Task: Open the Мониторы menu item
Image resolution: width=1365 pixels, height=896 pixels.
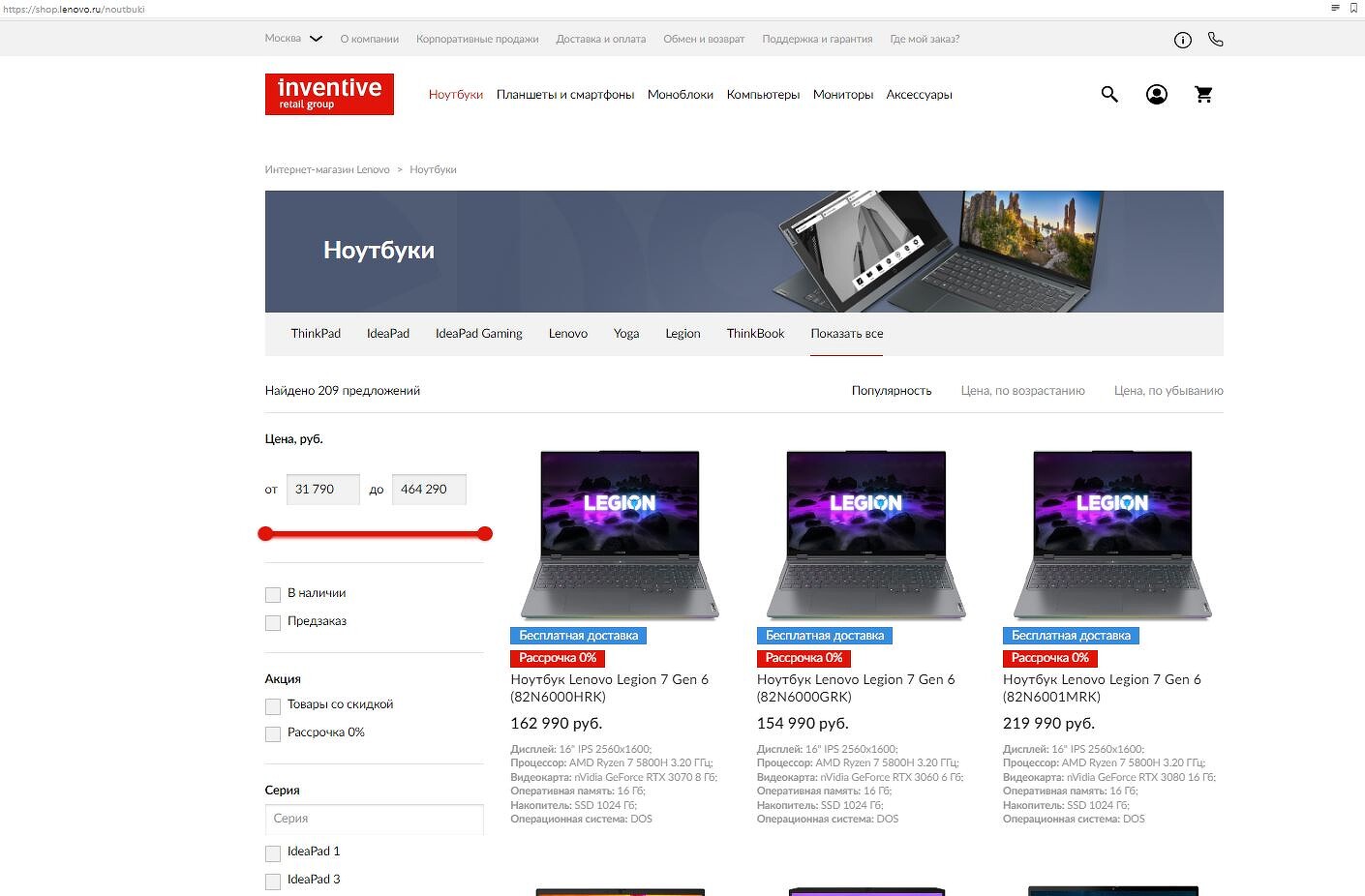Action: click(843, 95)
